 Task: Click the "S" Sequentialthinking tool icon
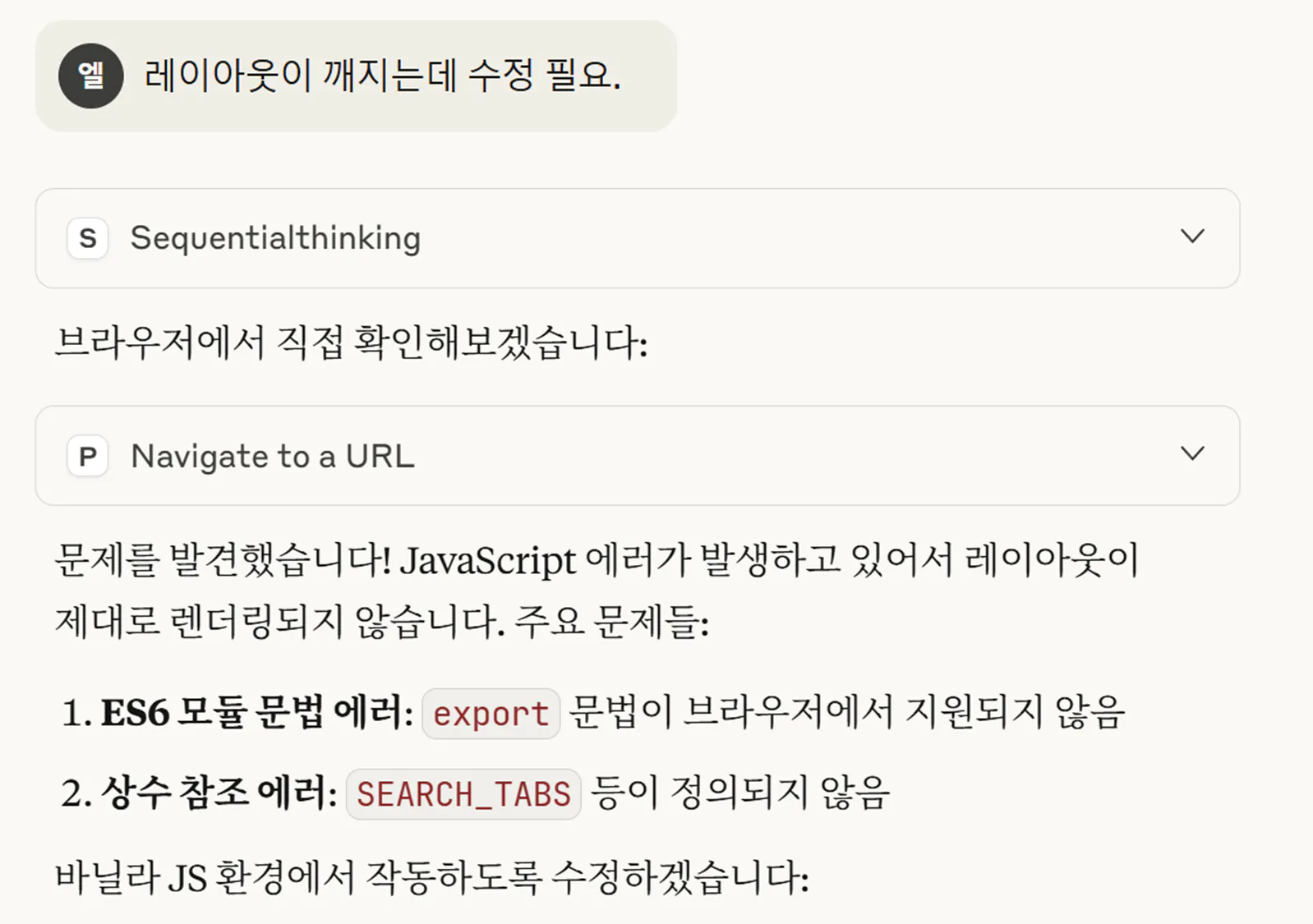pyautogui.click(x=88, y=238)
